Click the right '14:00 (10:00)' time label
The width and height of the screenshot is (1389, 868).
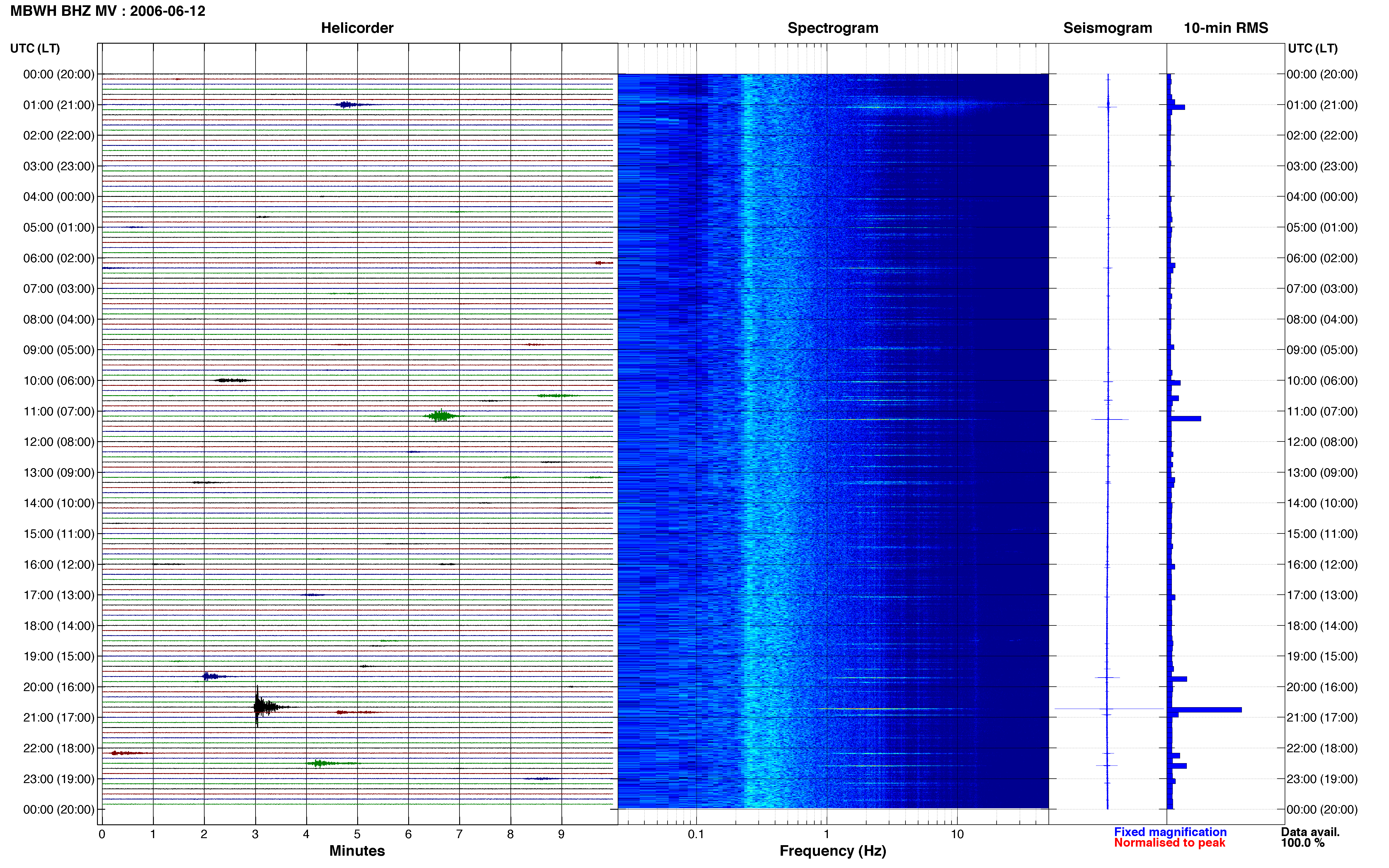[1322, 503]
